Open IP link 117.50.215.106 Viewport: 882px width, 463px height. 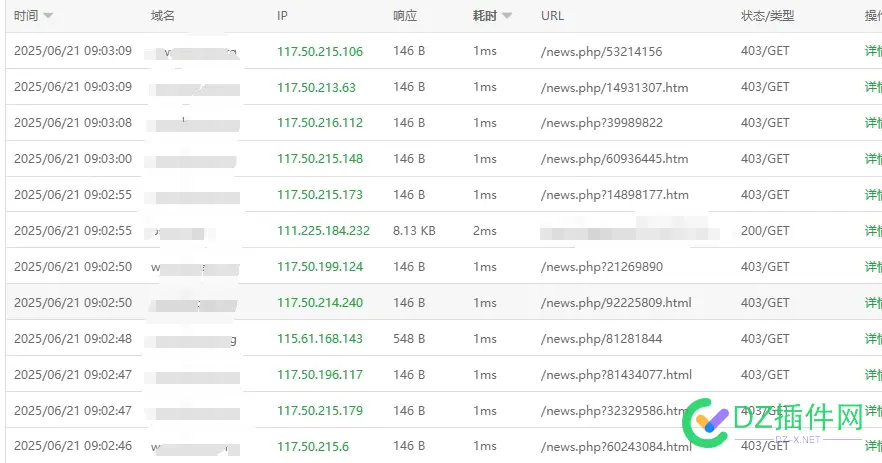[320, 51]
